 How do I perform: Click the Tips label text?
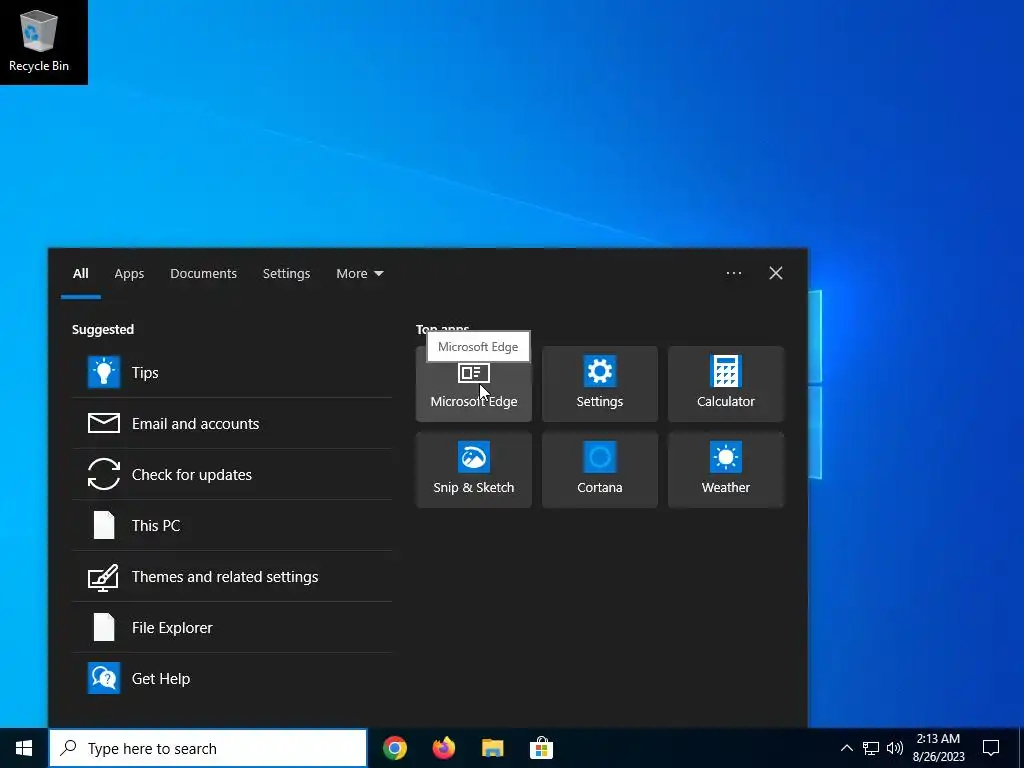[145, 372]
